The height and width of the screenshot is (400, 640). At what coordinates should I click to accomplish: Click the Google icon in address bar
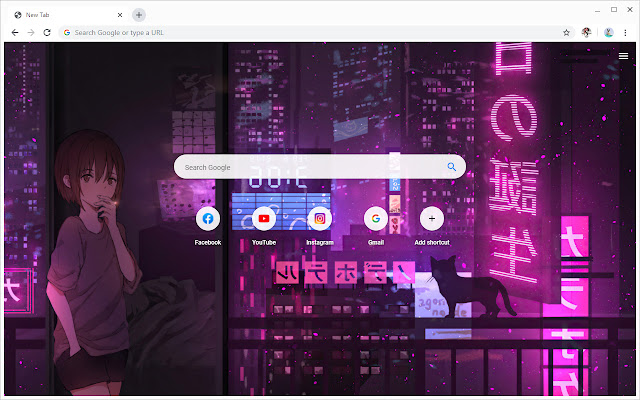(67, 33)
